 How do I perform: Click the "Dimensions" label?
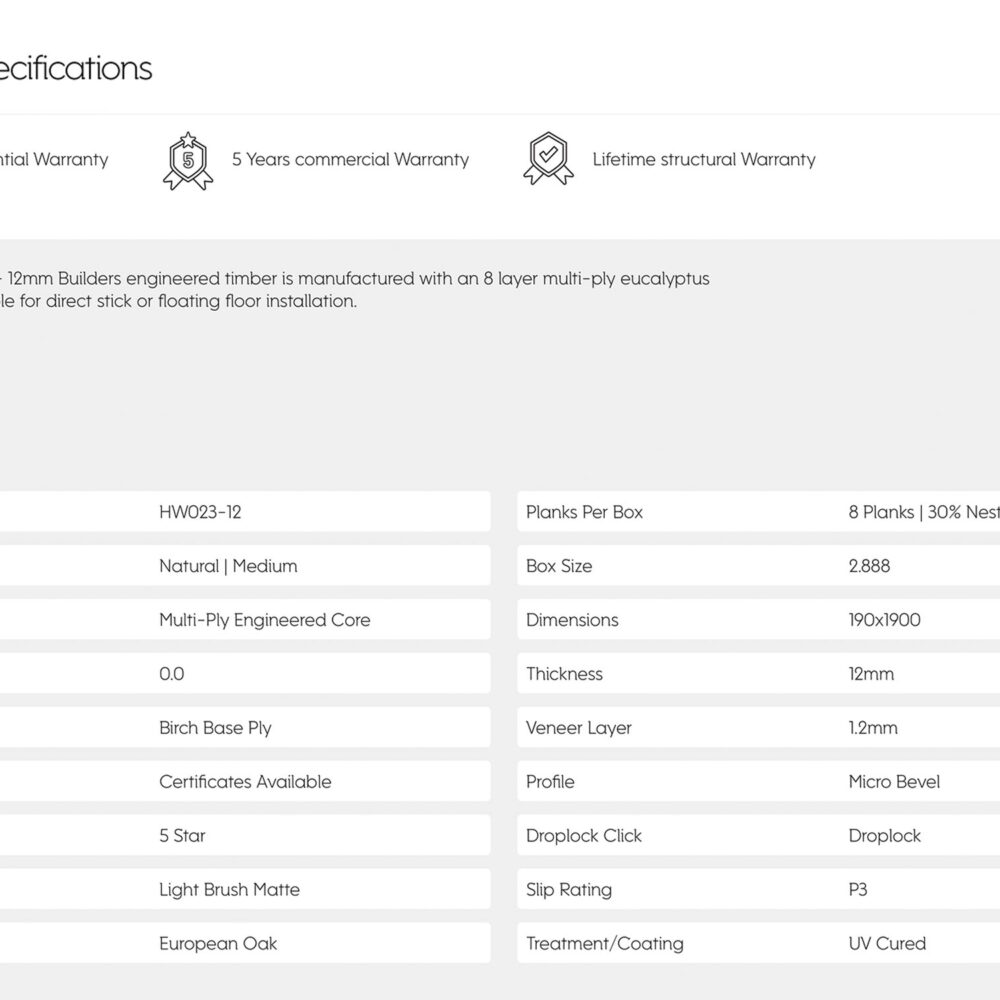[x=572, y=620]
